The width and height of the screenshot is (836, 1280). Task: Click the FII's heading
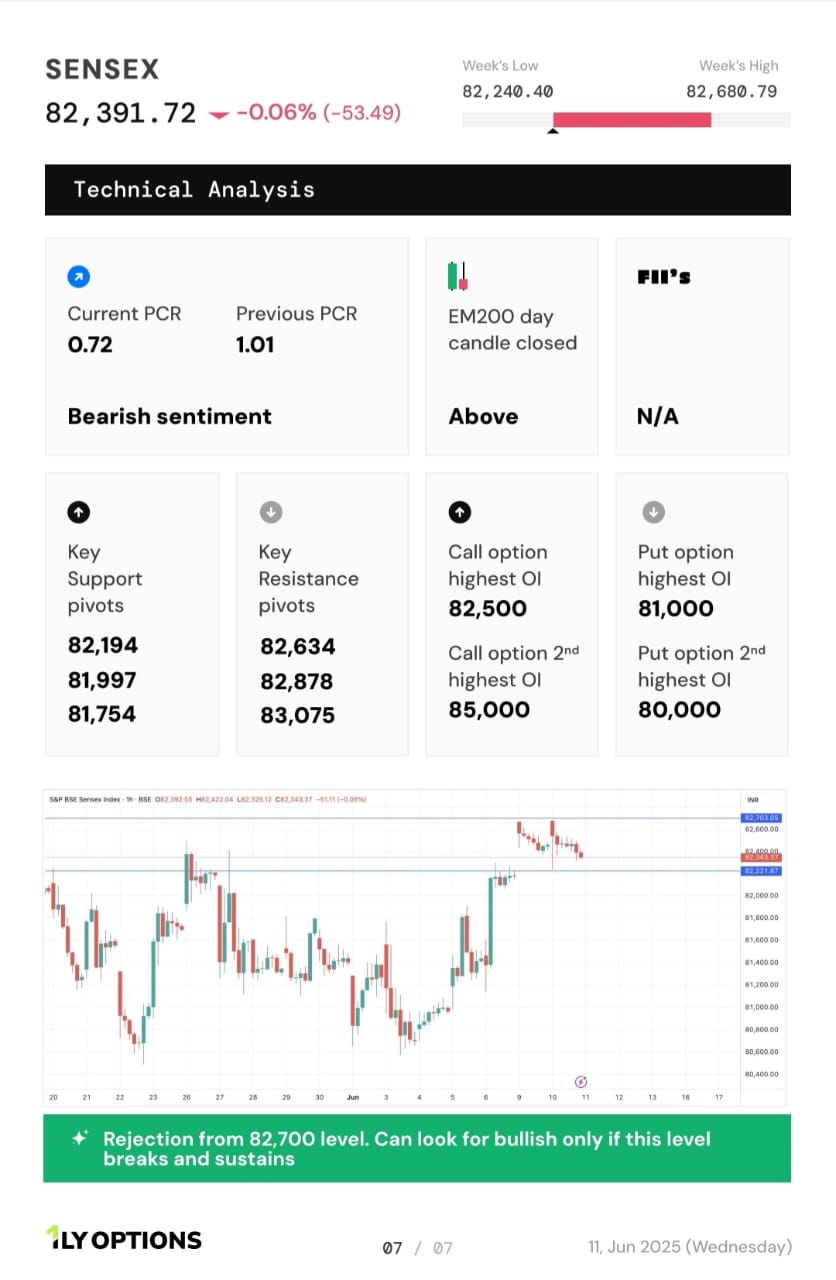[x=664, y=277]
